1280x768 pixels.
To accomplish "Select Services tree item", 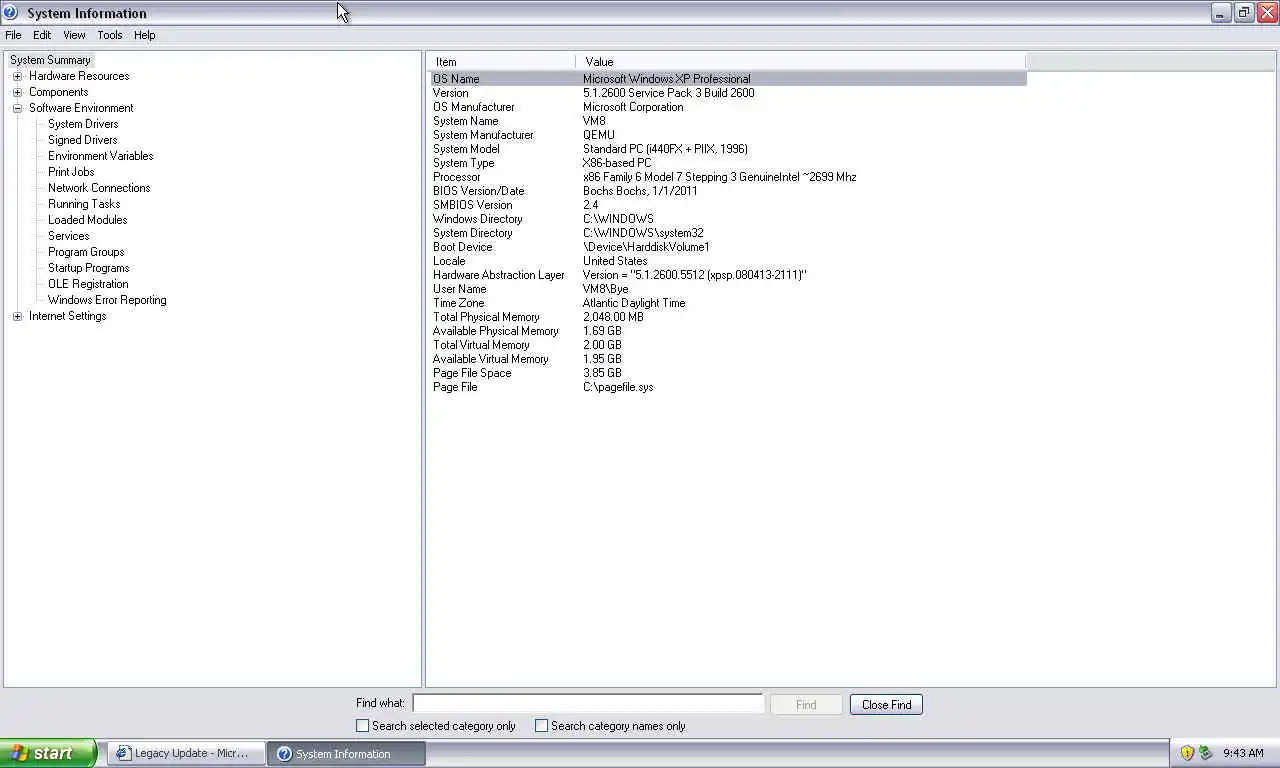I will coord(69,236).
